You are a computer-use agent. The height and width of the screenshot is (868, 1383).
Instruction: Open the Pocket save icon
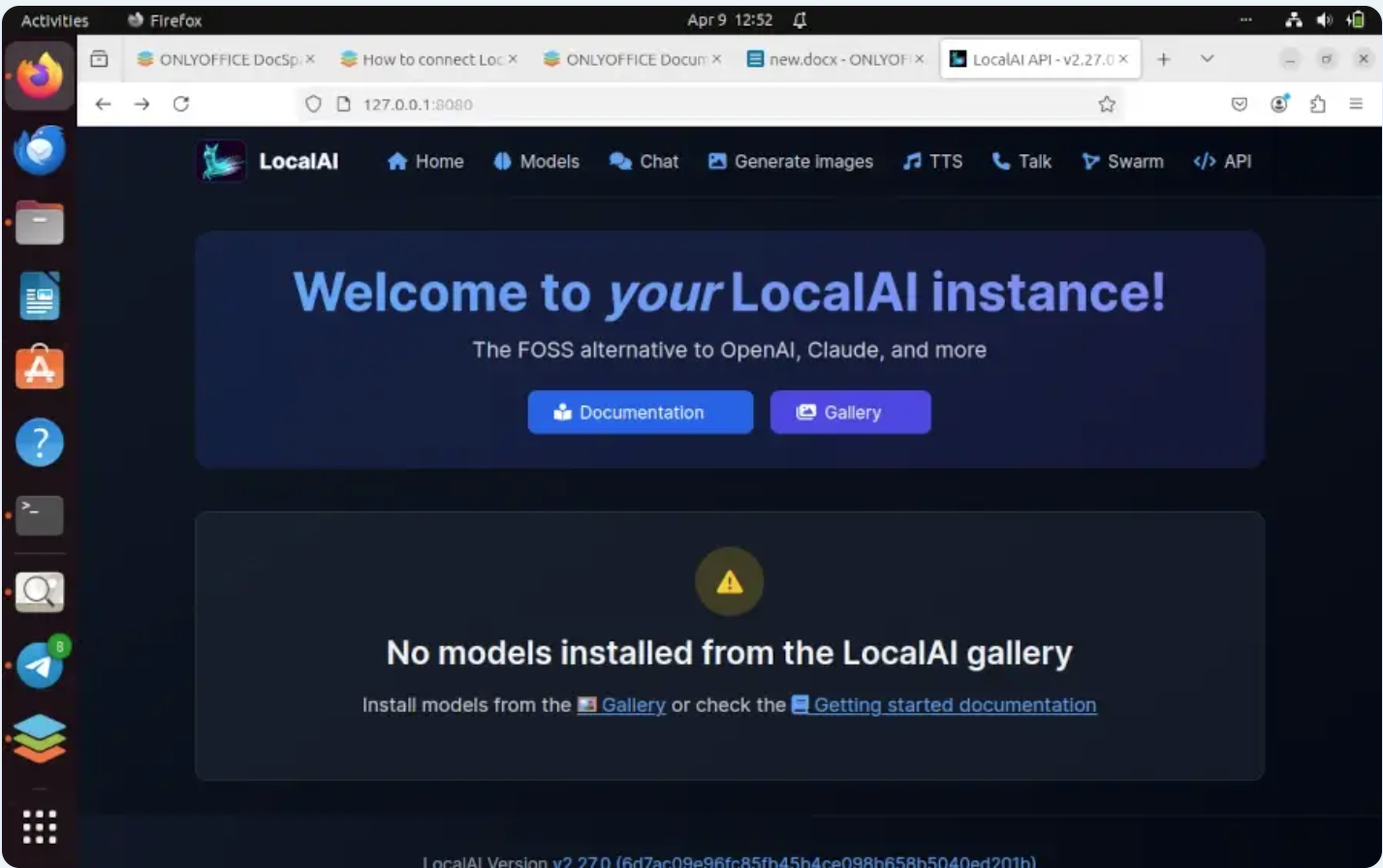pyautogui.click(x=1239, y=104)
